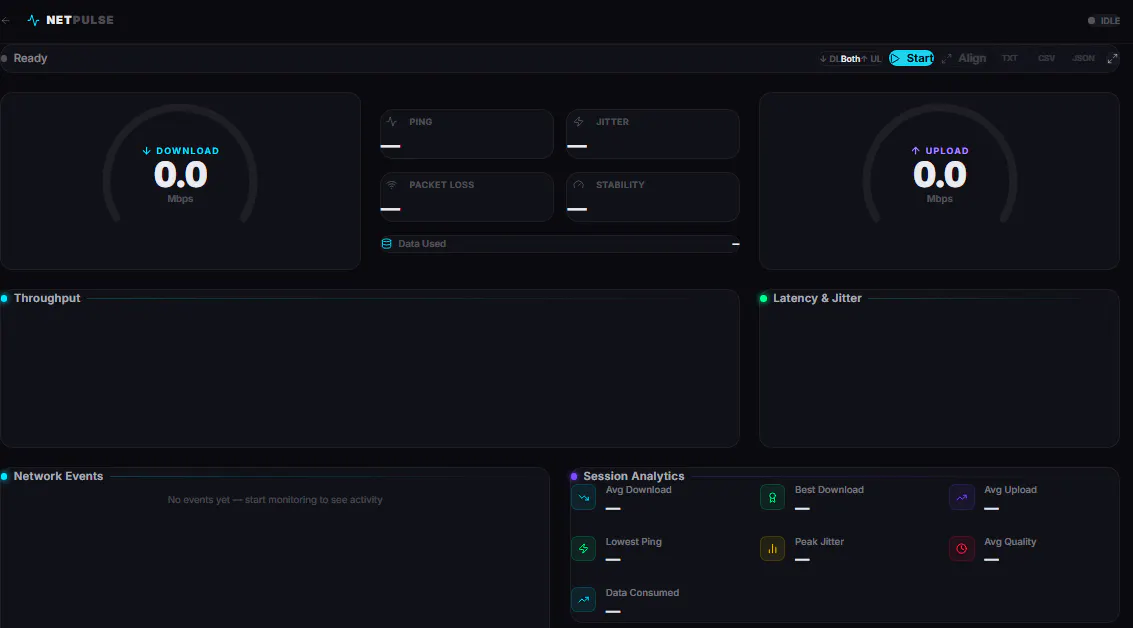Click the Data Used label
Screen dimensions: 1133x628
[422, 244]
